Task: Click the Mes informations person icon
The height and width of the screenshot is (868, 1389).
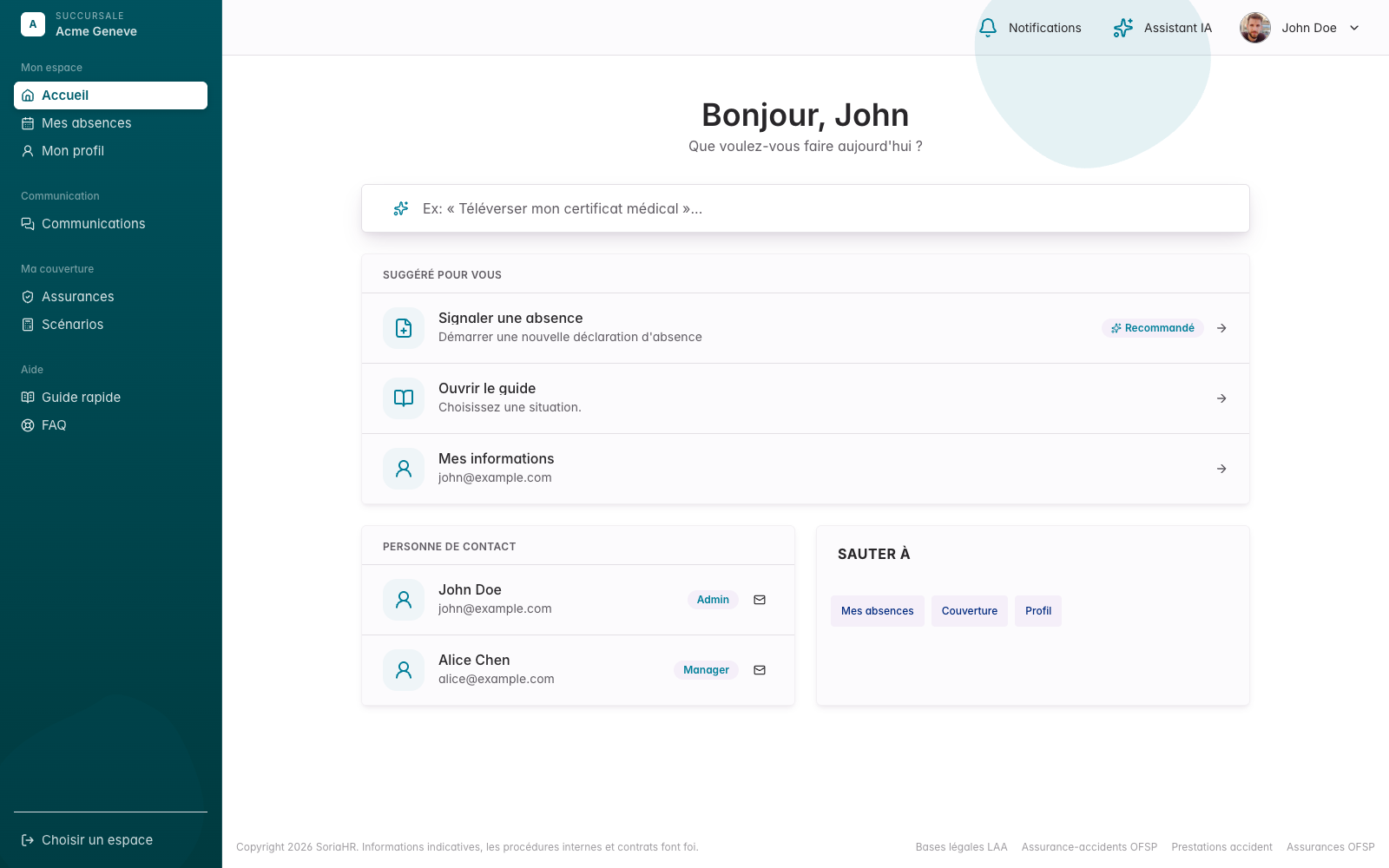Action: click(404, 469)
